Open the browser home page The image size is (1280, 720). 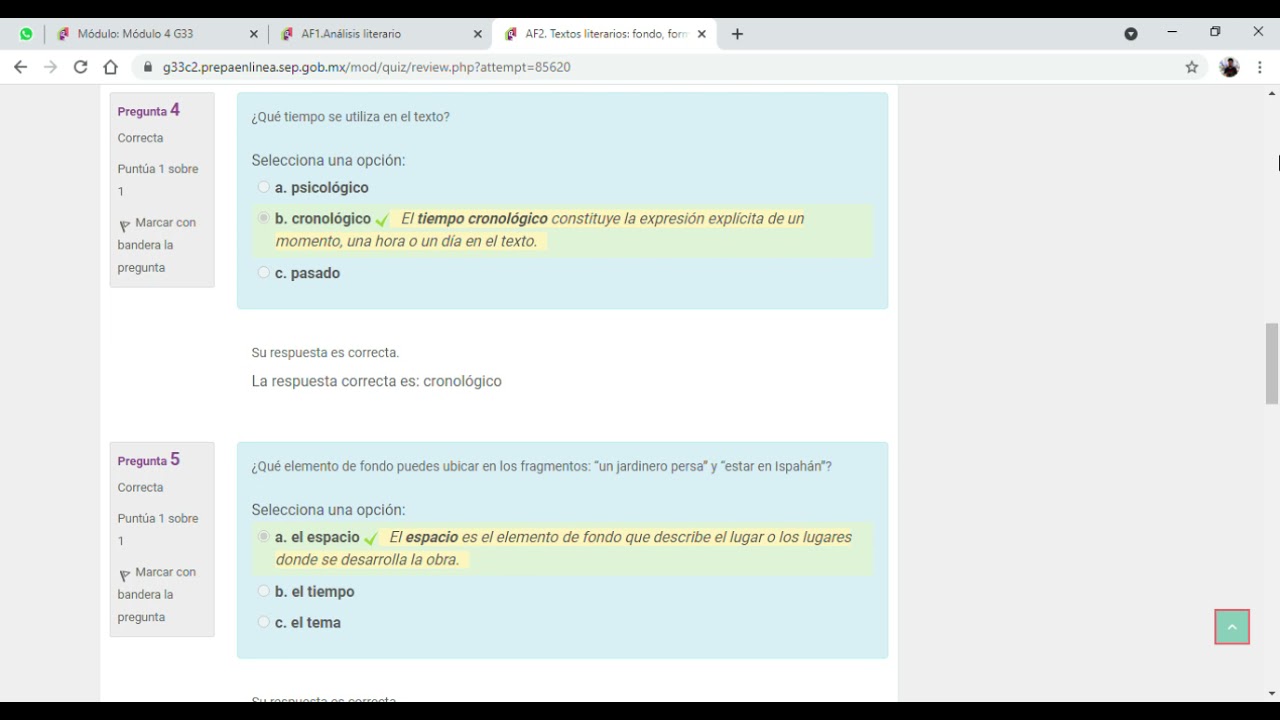click(x=111, y=67)
